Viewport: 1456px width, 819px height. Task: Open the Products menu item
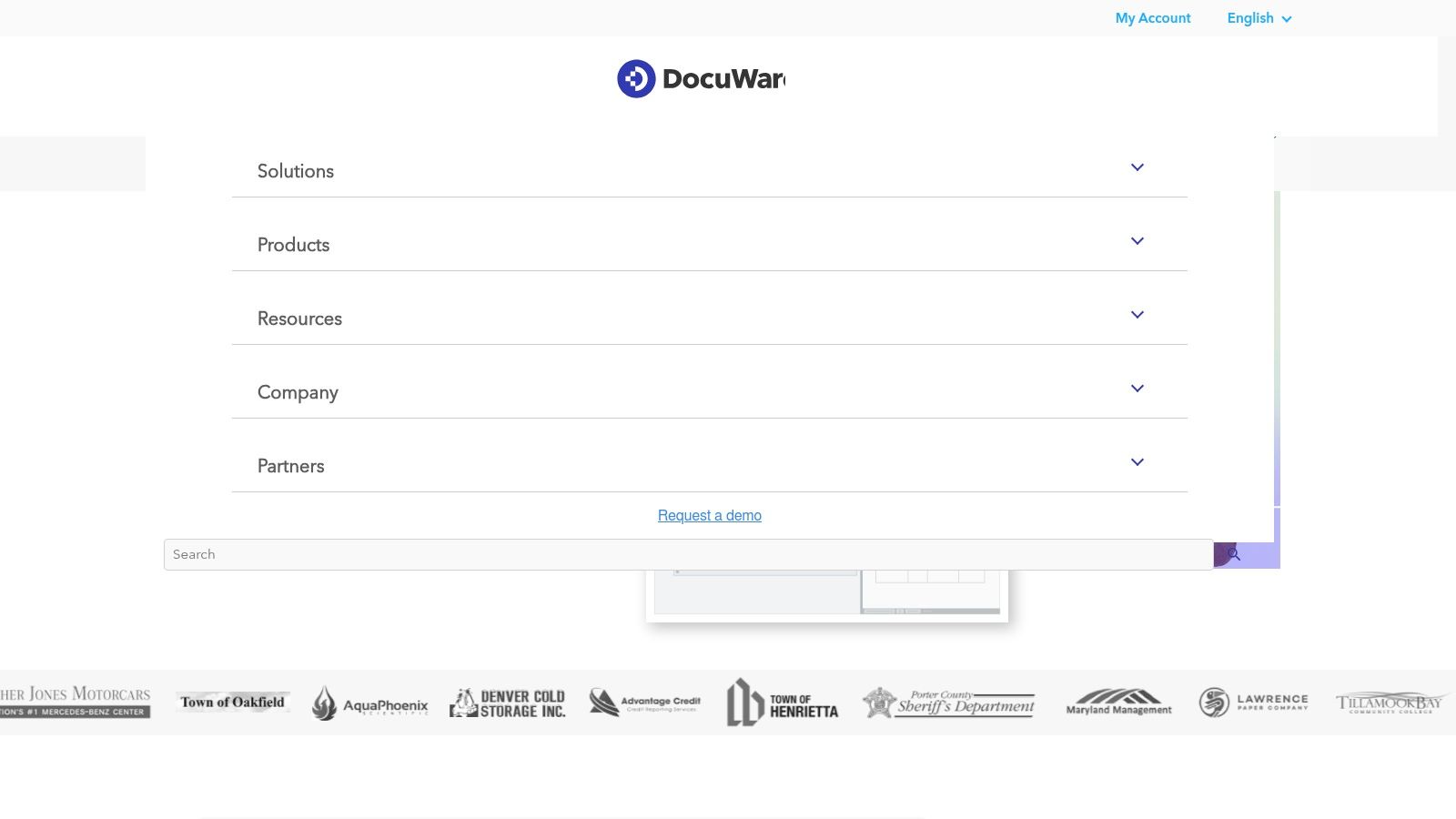[293, 245]
